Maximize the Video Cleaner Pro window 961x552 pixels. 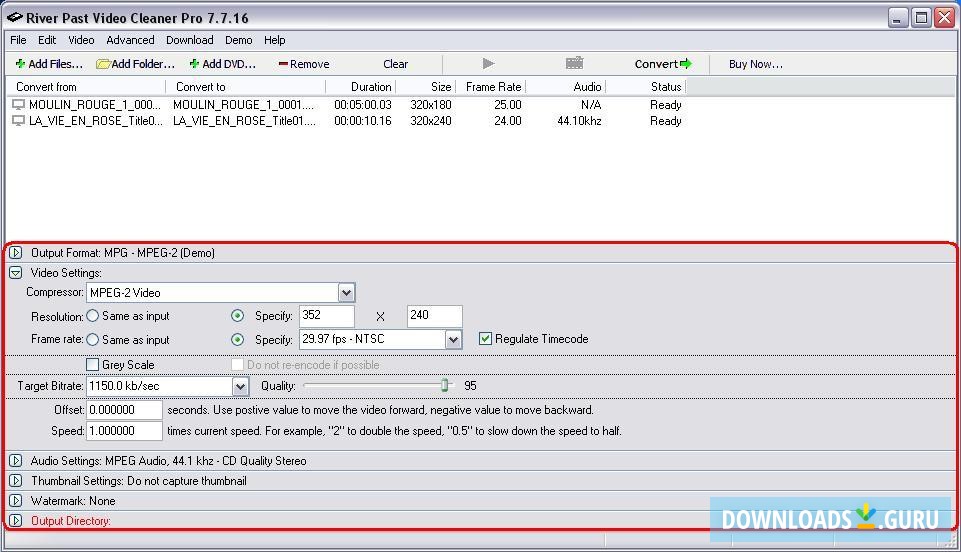pyautogui.click(x=921, y=18)
